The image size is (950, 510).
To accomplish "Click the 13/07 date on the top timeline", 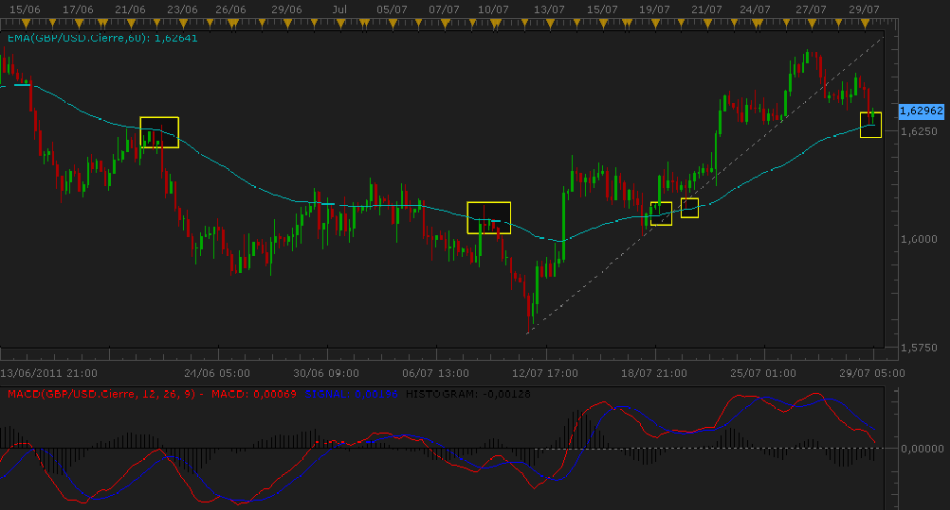I will coord(546,9).
